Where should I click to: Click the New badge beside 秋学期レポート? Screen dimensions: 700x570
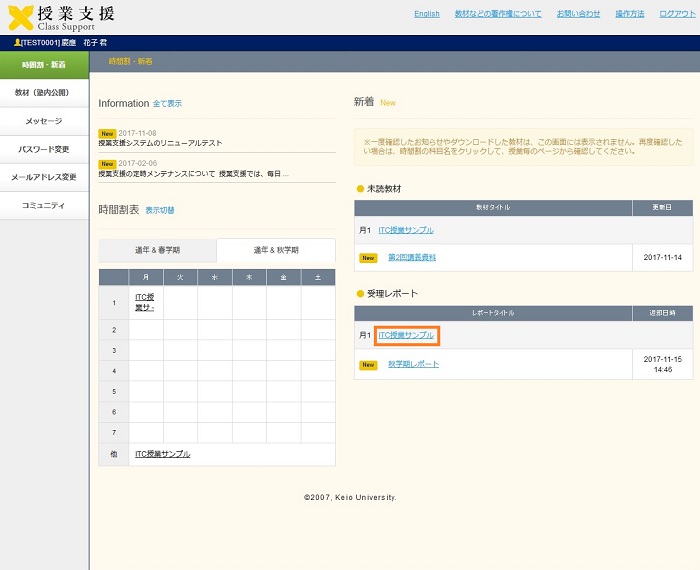[x=368, y=364]
